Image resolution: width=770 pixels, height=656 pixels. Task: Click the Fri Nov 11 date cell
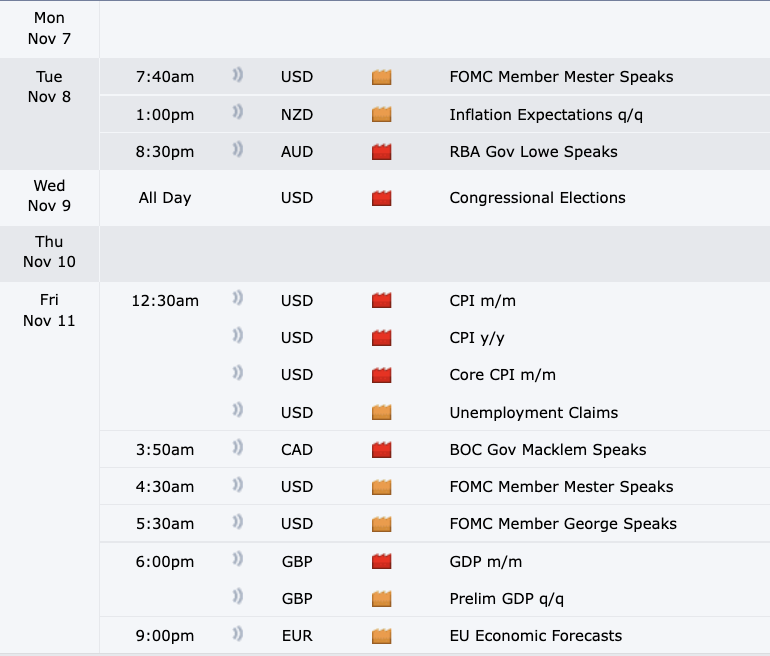pyautogui.click(x=49, y=311)
